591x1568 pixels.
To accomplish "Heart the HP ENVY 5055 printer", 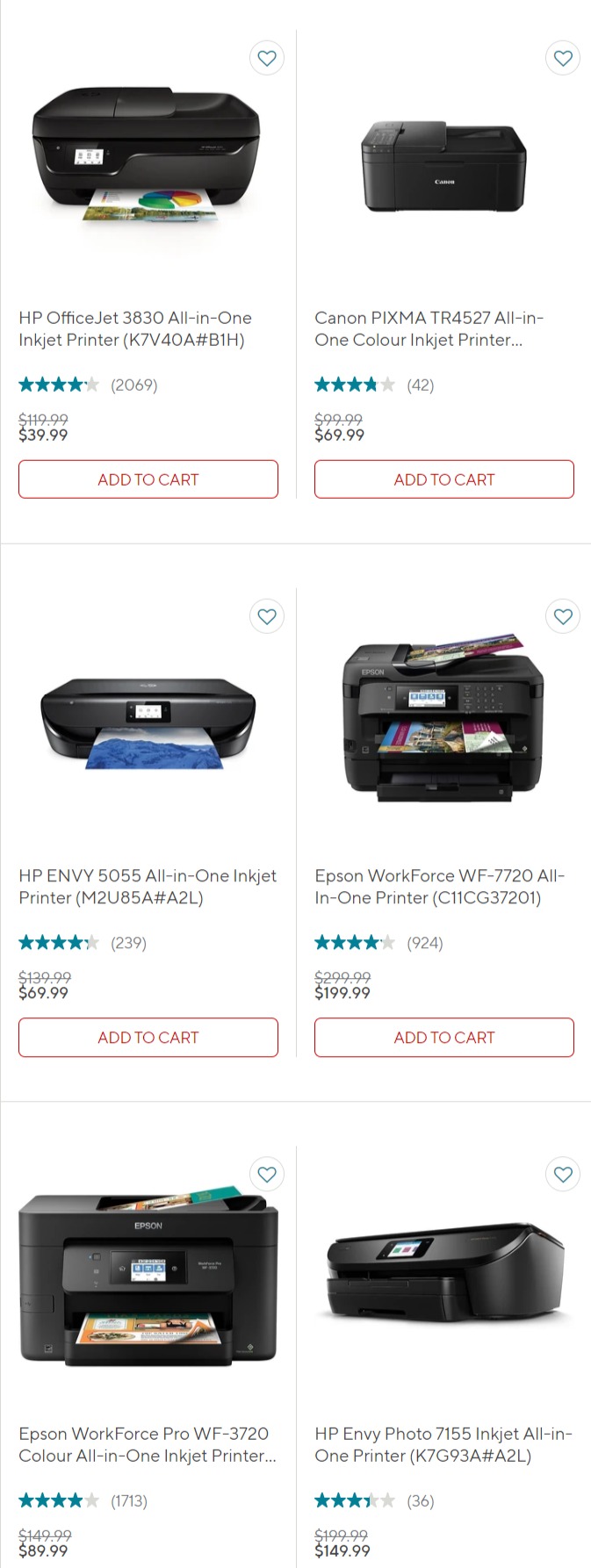I will click(267, 616).
